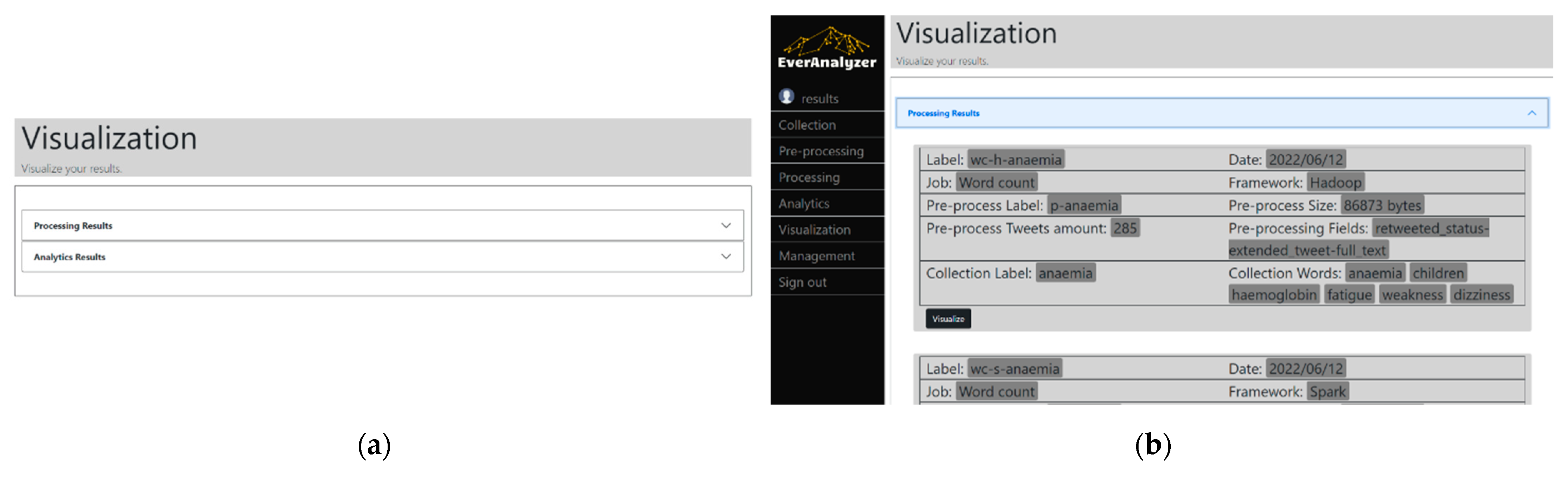Open the Pre-processing sidebar menu item
The width and height of the screenshot is (1568, 477).
(x=821, y=151)
